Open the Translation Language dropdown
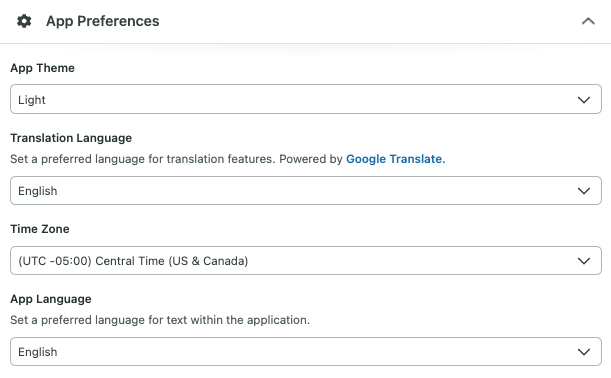This screenshot has height=378, width=611. [x=306, y=191]
